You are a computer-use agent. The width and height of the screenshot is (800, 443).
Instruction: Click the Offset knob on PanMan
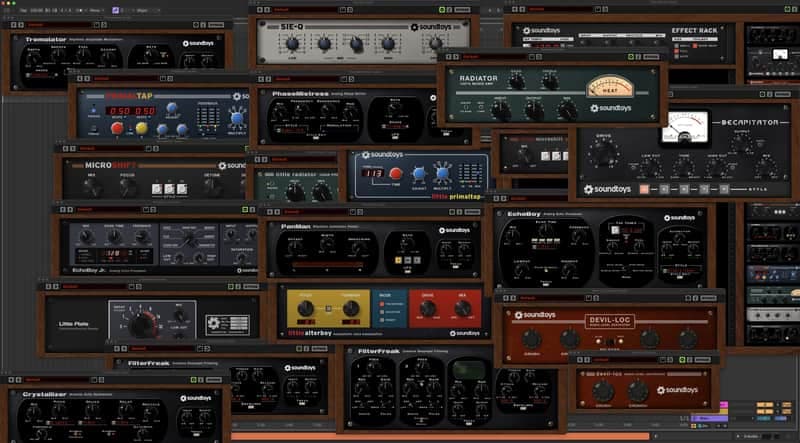point(295,248)
